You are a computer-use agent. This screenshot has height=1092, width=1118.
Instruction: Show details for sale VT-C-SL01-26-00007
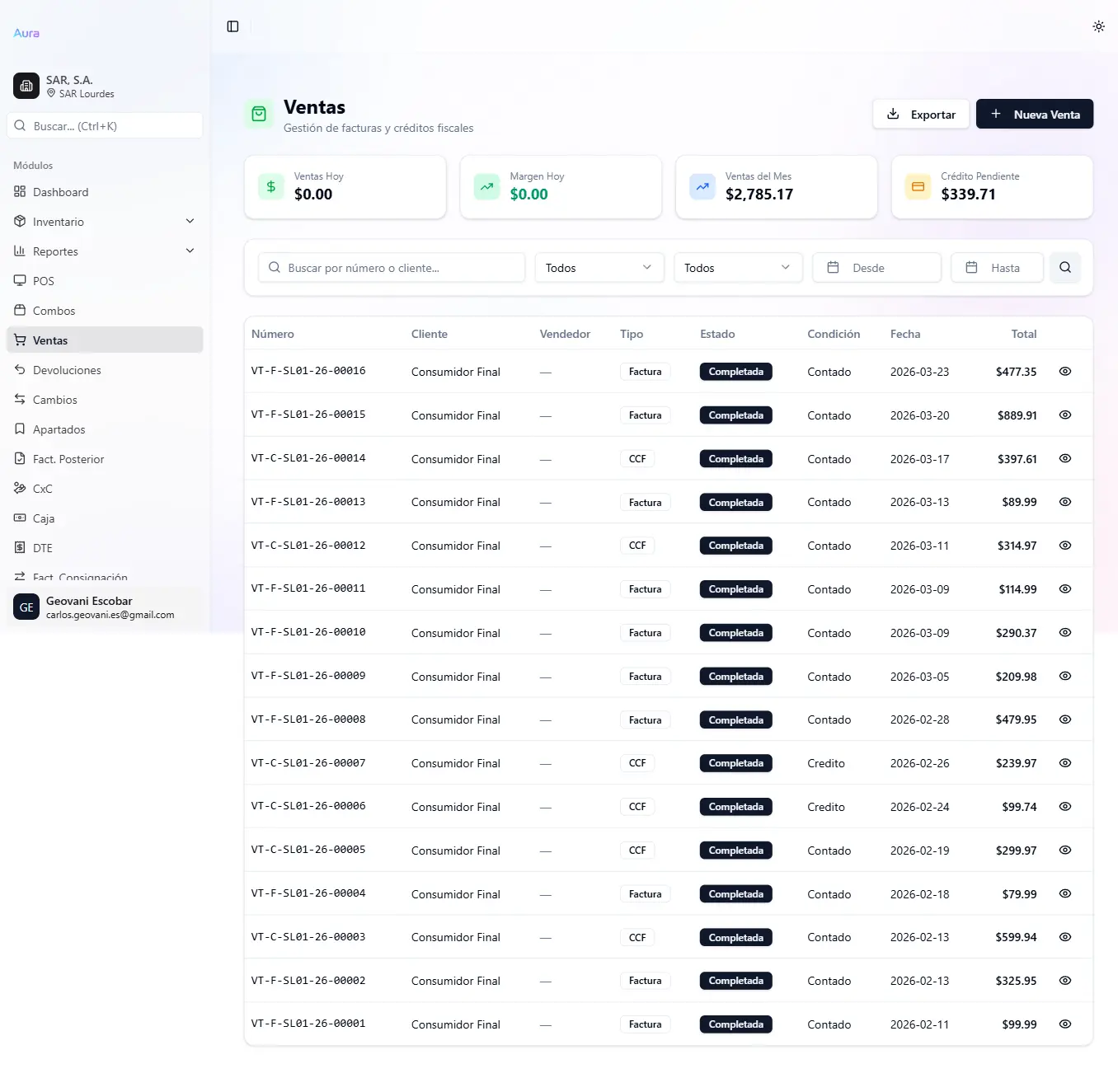1064,762
